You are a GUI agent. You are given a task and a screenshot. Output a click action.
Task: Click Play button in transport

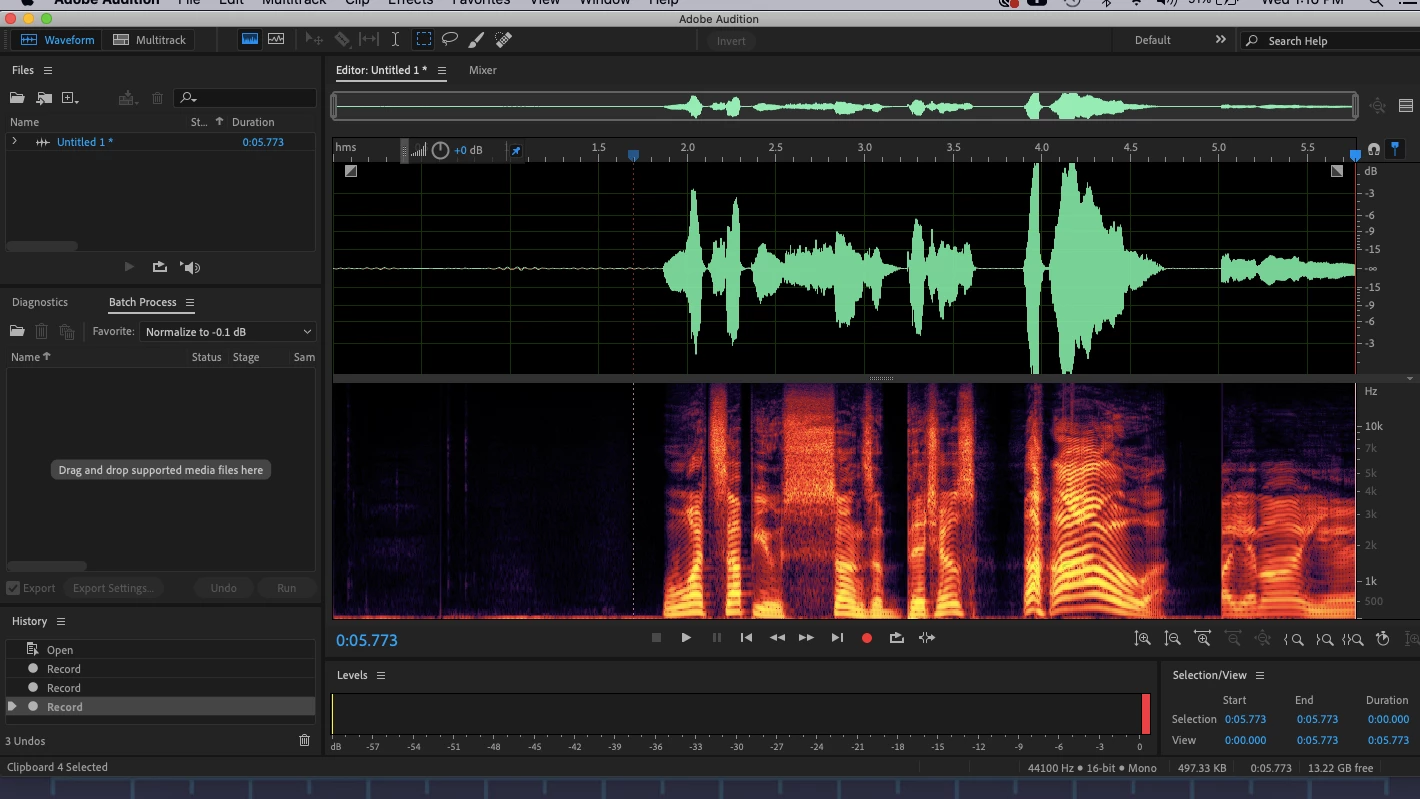[686, 638]
